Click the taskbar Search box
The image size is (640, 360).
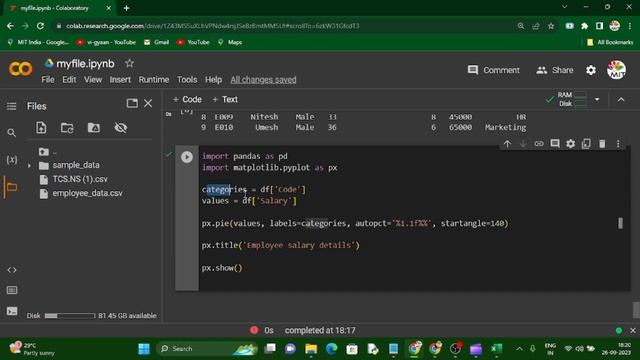pyautogui.click(x=207, y=349)
